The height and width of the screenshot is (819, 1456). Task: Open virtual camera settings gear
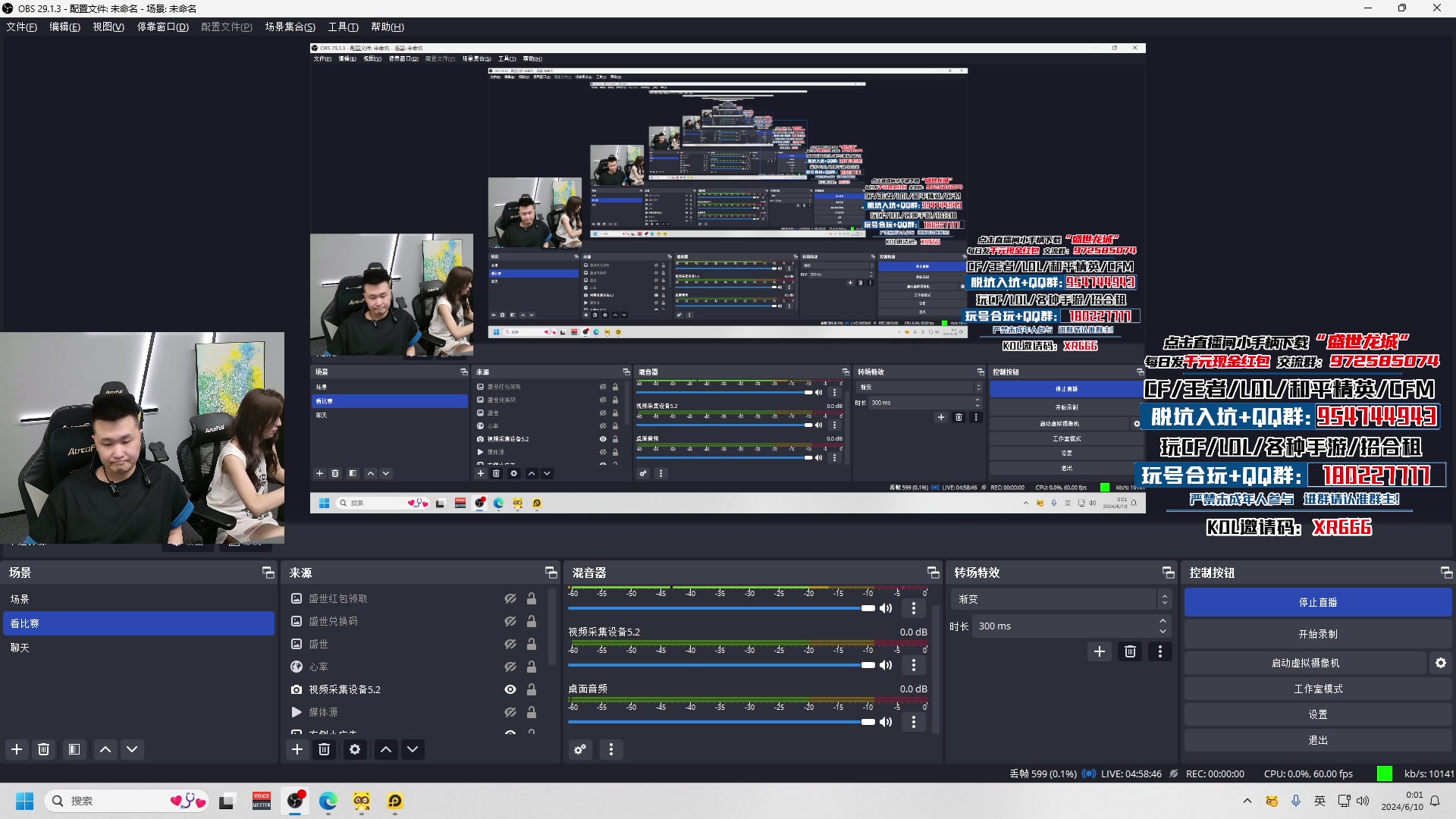pyautogui.click(x=1440, y=663)
